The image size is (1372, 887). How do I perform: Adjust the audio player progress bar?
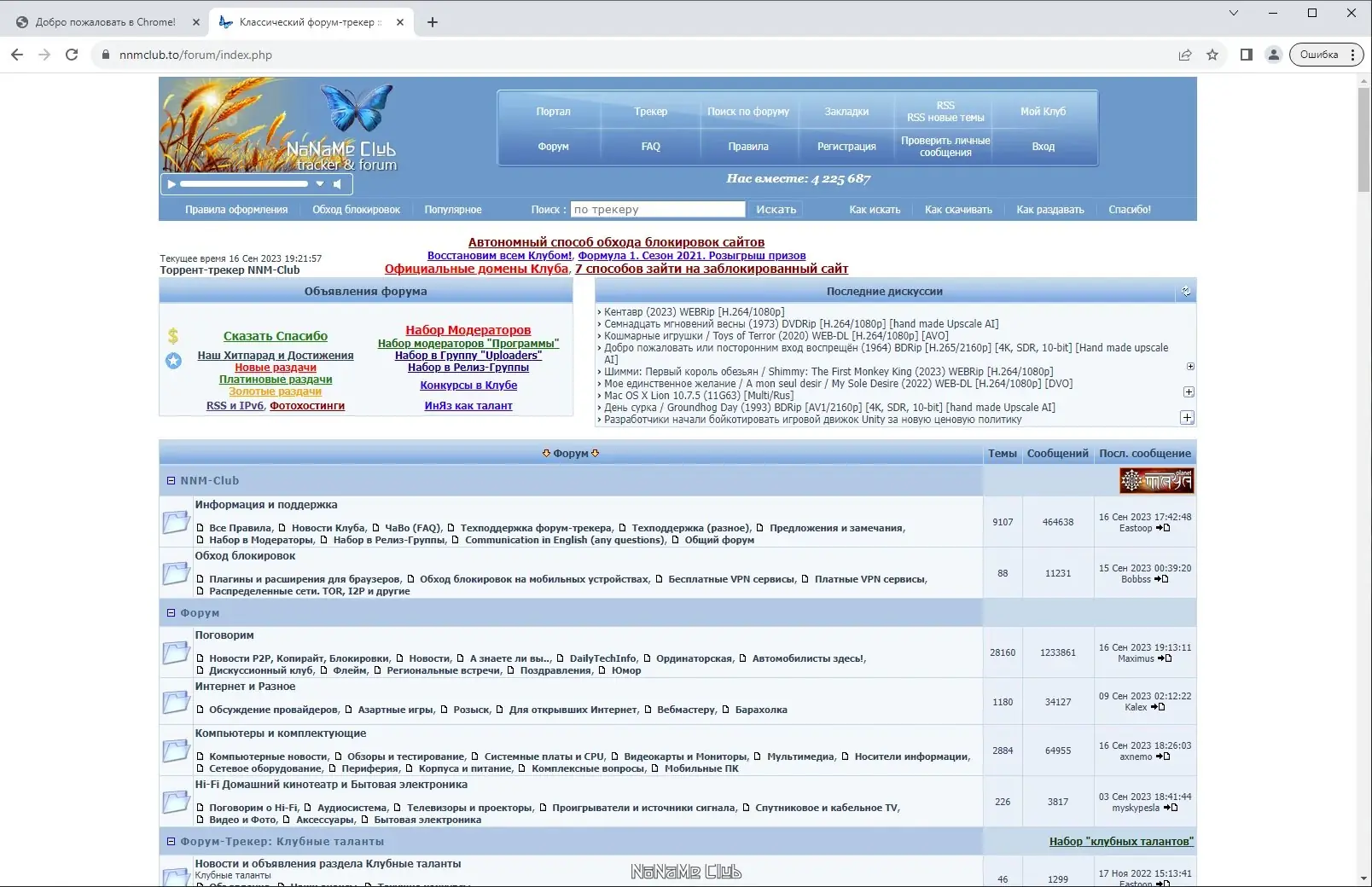click(244, 183)
